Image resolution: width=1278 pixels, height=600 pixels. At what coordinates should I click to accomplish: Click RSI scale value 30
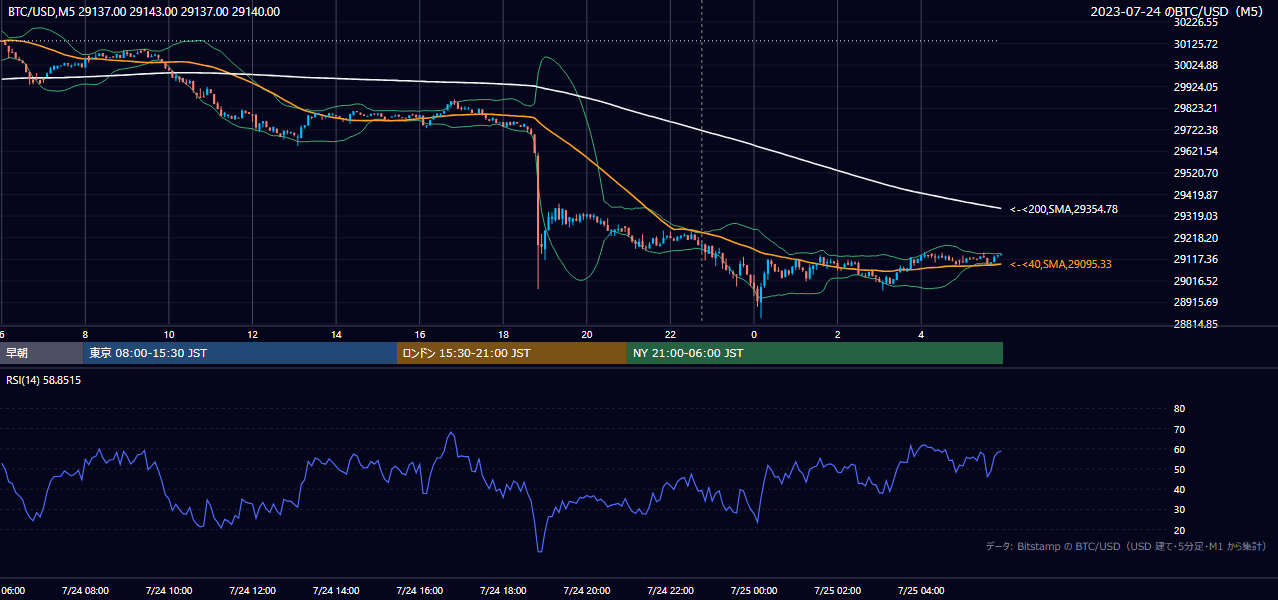1179,510
